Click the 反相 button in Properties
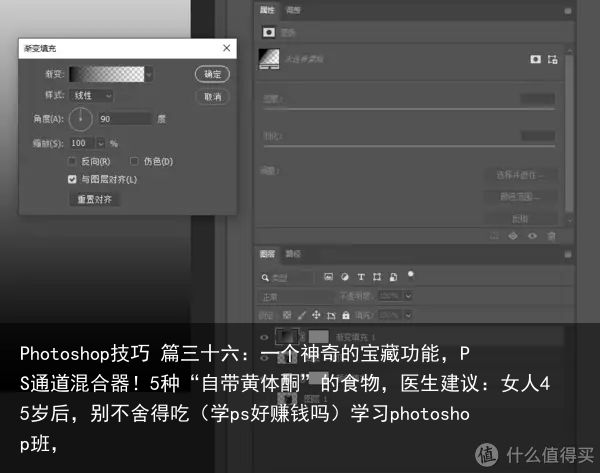Image resolution: width=600 pixels, height=473 pixels. [520, 219]
